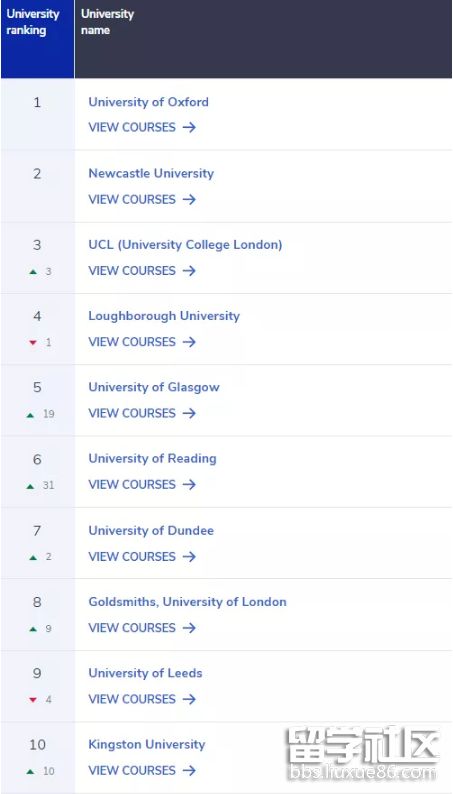The image size is (453, 794).
Task: Click red down triangle beside rank 4
Action: tap(33, 343)
